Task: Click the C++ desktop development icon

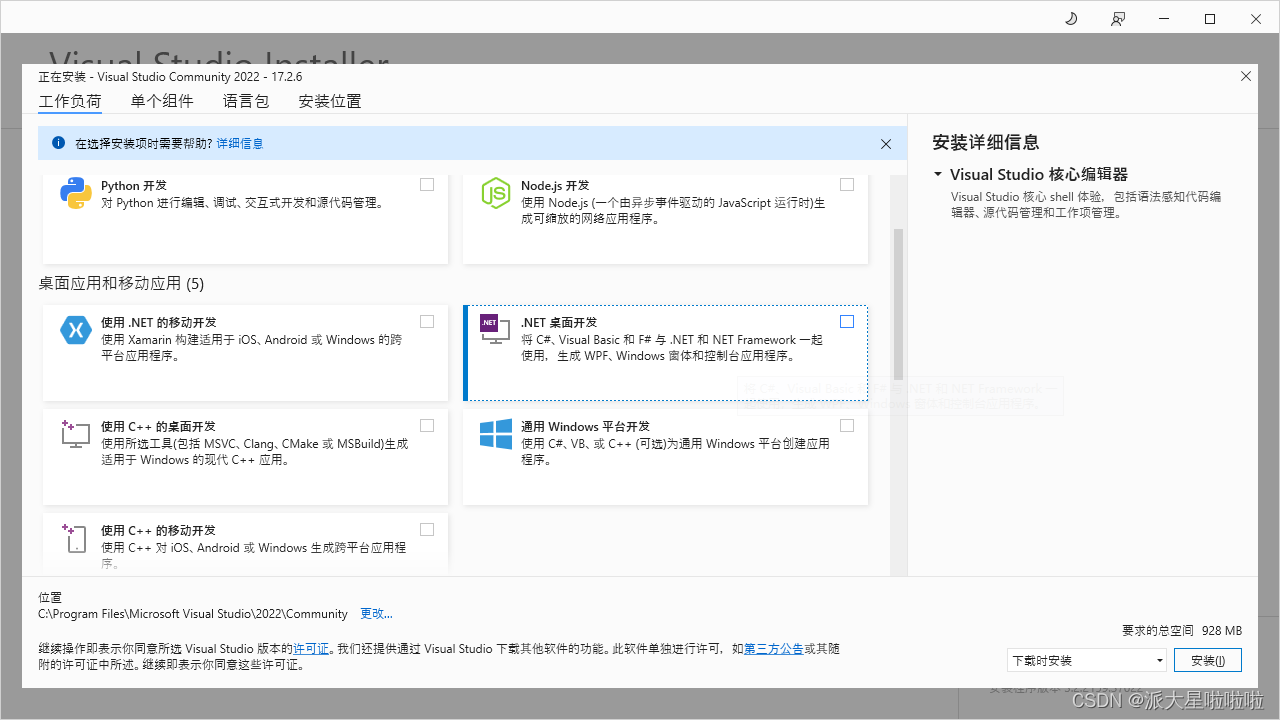Action: [x=76, y=433]
